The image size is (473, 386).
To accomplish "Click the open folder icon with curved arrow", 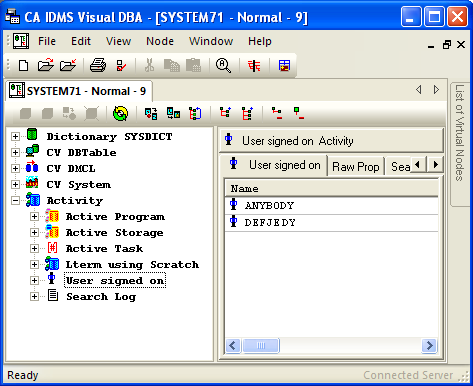I will tap(46, 65).
